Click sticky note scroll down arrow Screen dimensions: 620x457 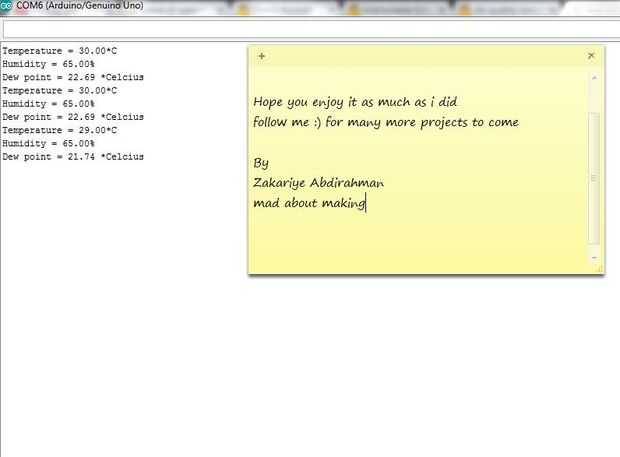click(594, 258)
